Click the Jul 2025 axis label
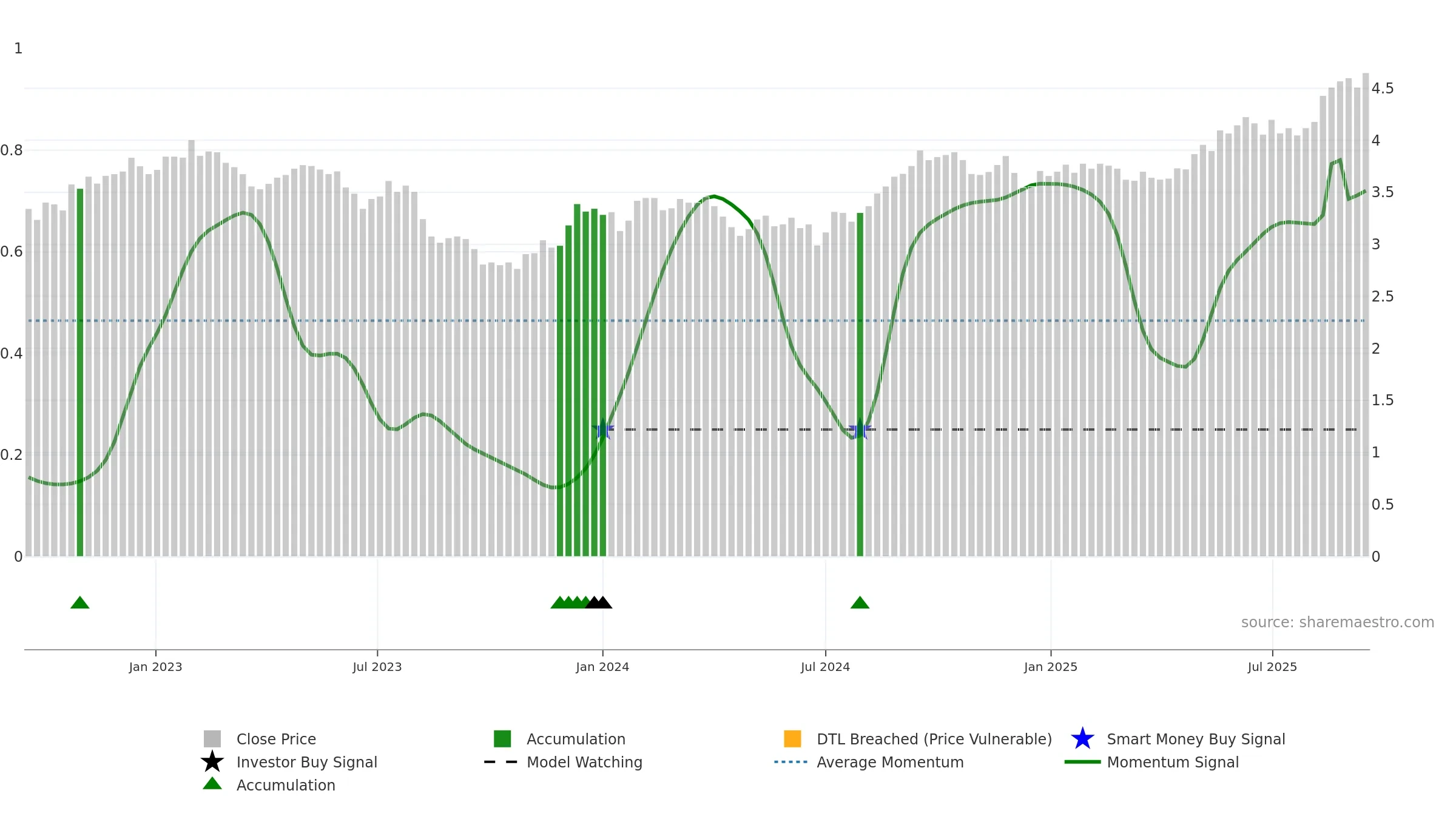 pos(1272,667)
